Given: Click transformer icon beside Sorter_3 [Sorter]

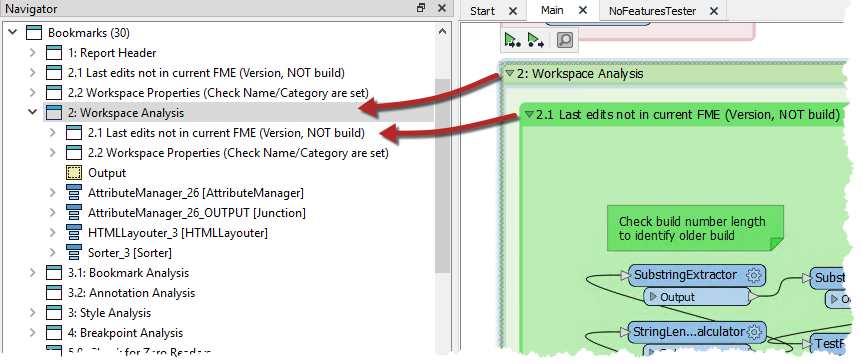Looking at the screenshot, I should coord(74,253).
